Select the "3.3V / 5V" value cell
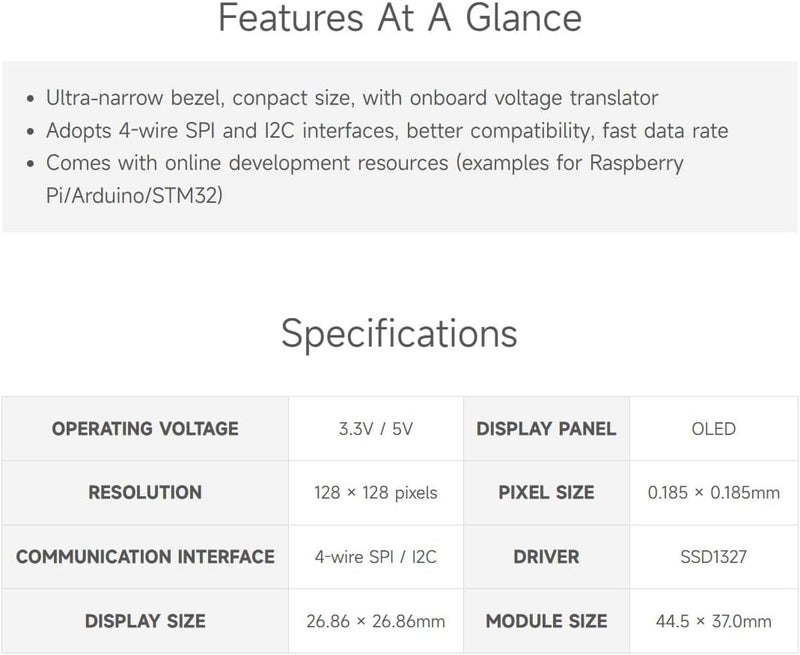 point(376,429)
